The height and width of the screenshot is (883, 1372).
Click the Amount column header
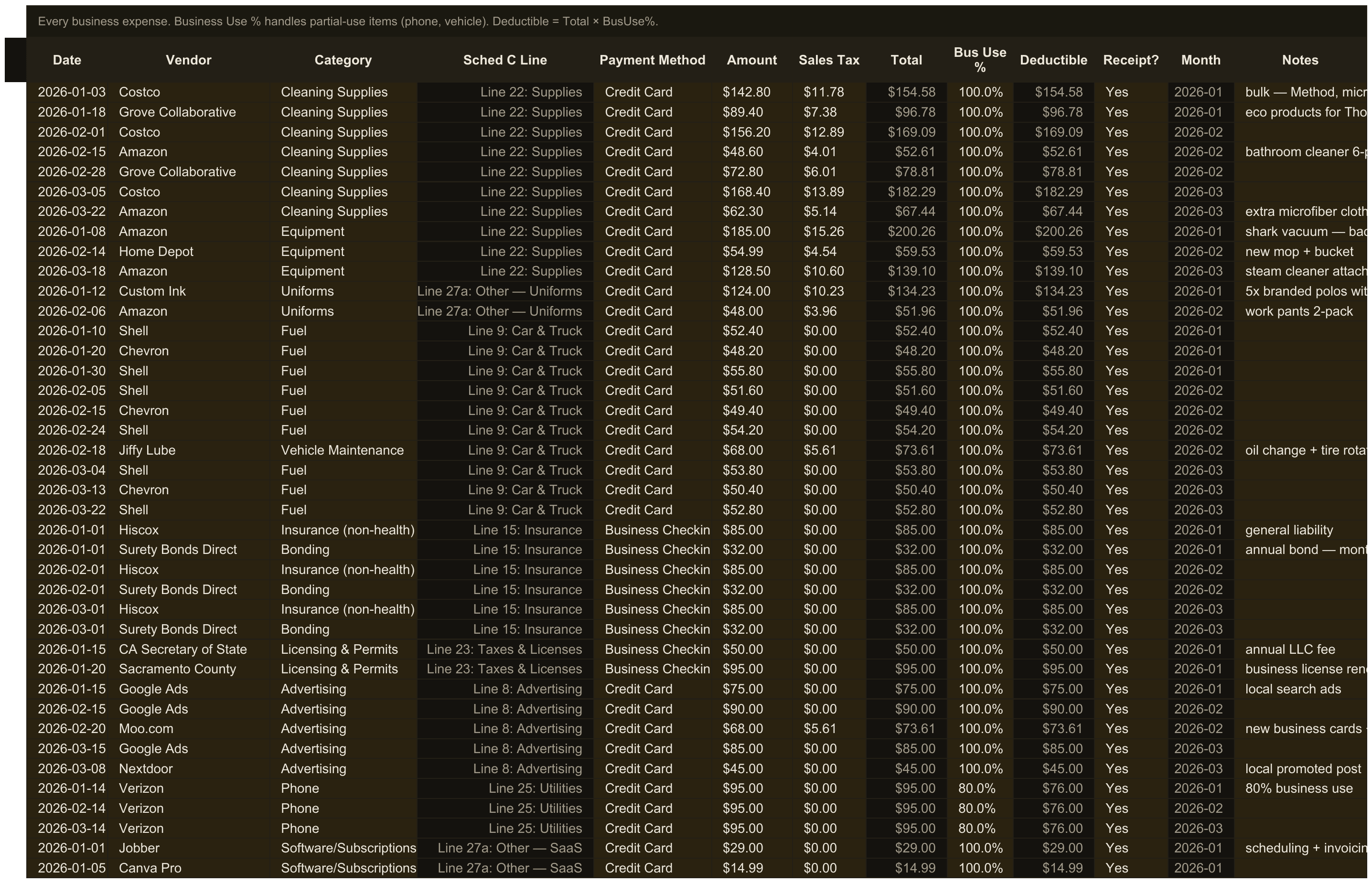[x=751, y=60]
